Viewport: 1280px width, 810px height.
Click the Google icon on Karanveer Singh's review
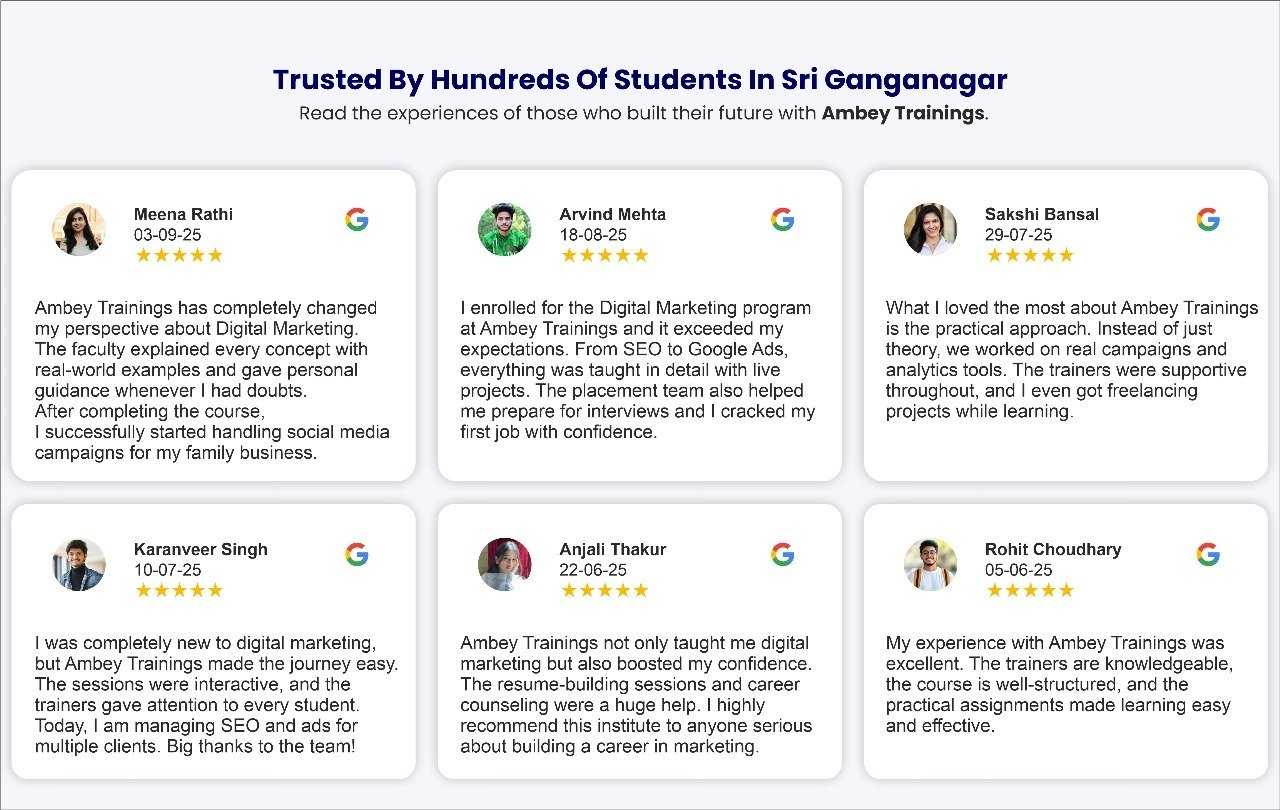pos(357,555)
